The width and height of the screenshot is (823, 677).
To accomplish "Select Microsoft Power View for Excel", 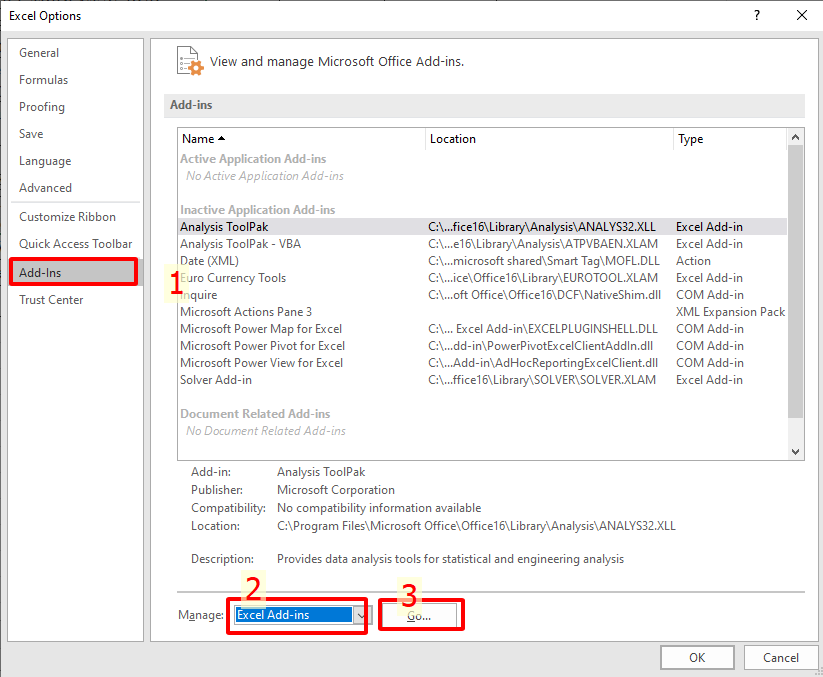I will (x=482, y=363).
